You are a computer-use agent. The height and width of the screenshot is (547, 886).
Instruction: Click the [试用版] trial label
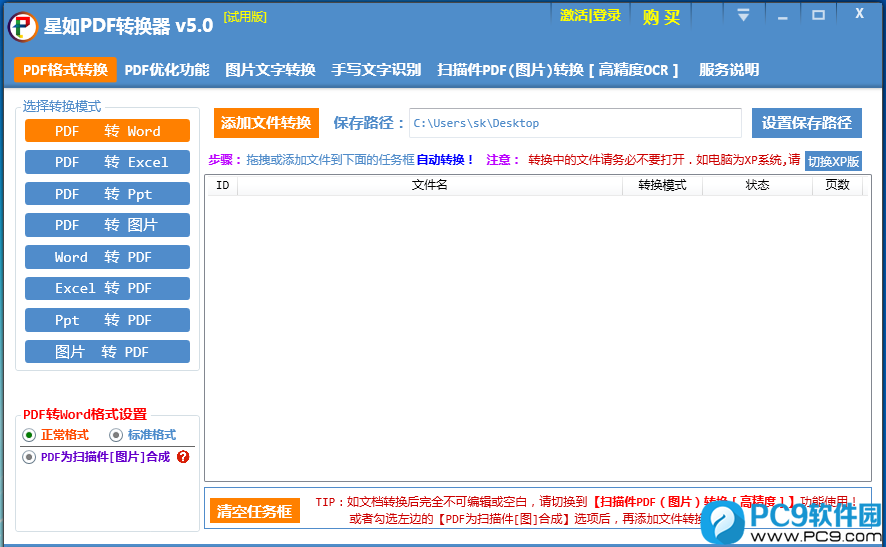[245, 17]
